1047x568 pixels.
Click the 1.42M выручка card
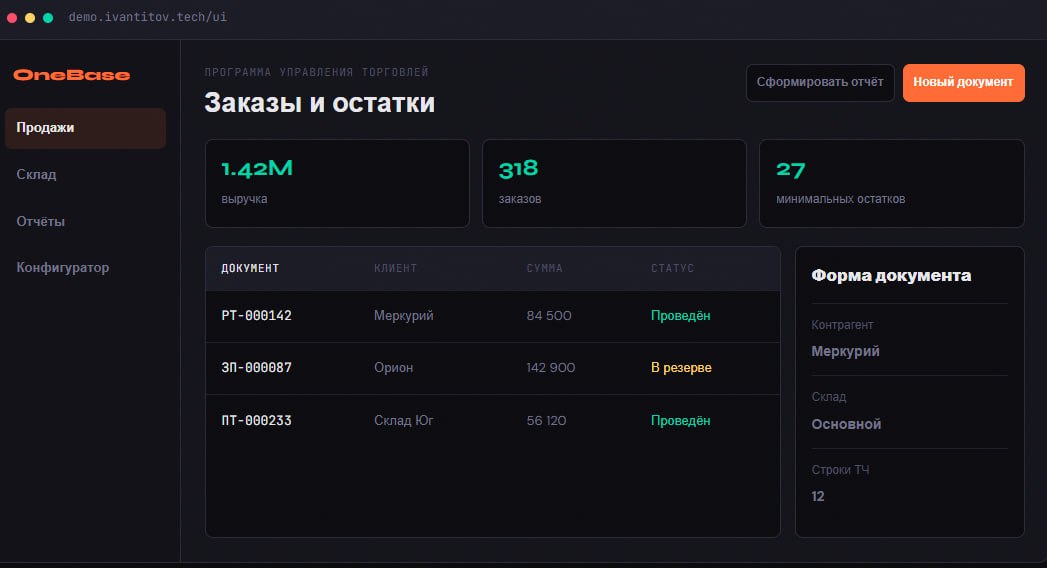coord(337,184)
